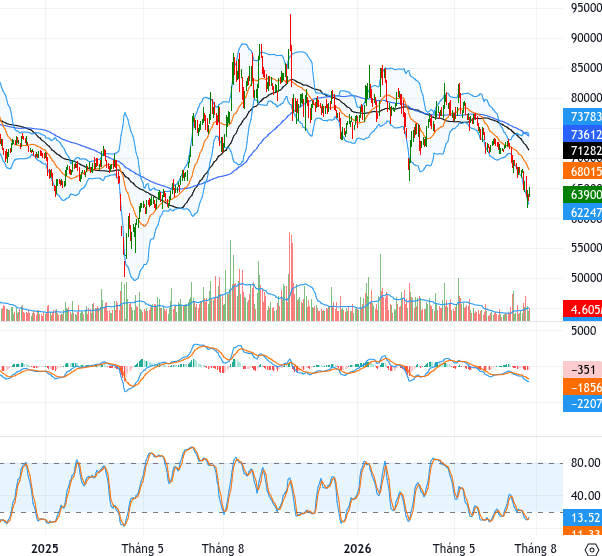
Task: Click the blue 62247 lower band label
Action: [x=582, y=212]
